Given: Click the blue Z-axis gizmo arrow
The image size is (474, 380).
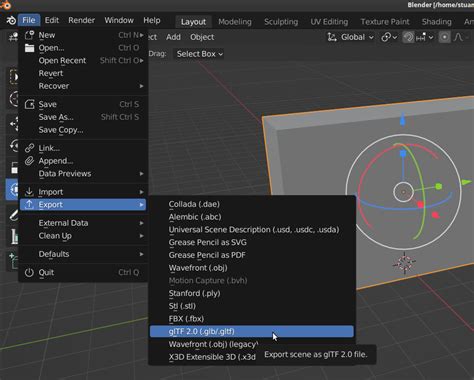Looking at the screenshot, I should click(402, 119).
